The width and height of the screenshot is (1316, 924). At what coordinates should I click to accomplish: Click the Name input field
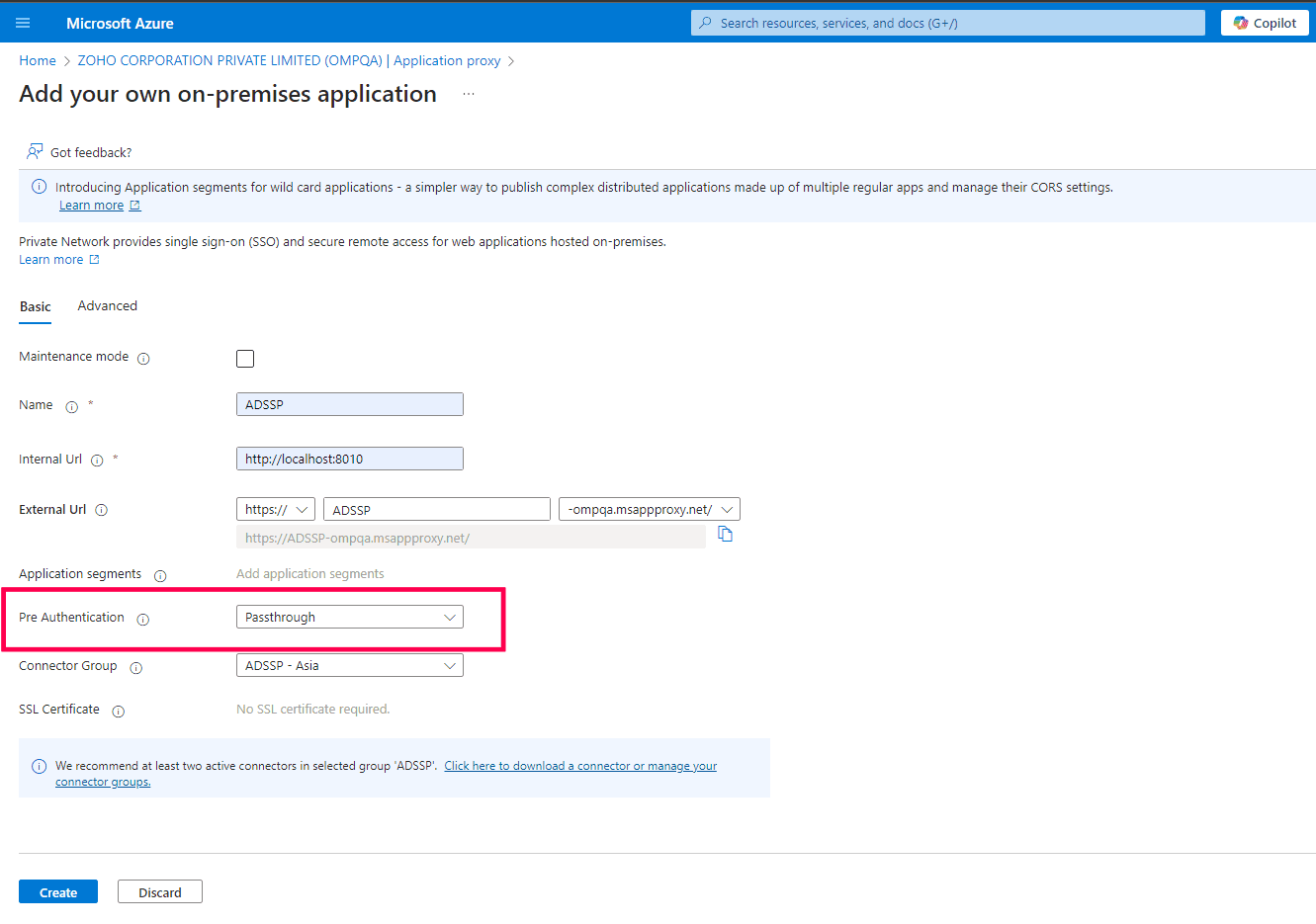(350, 404)
